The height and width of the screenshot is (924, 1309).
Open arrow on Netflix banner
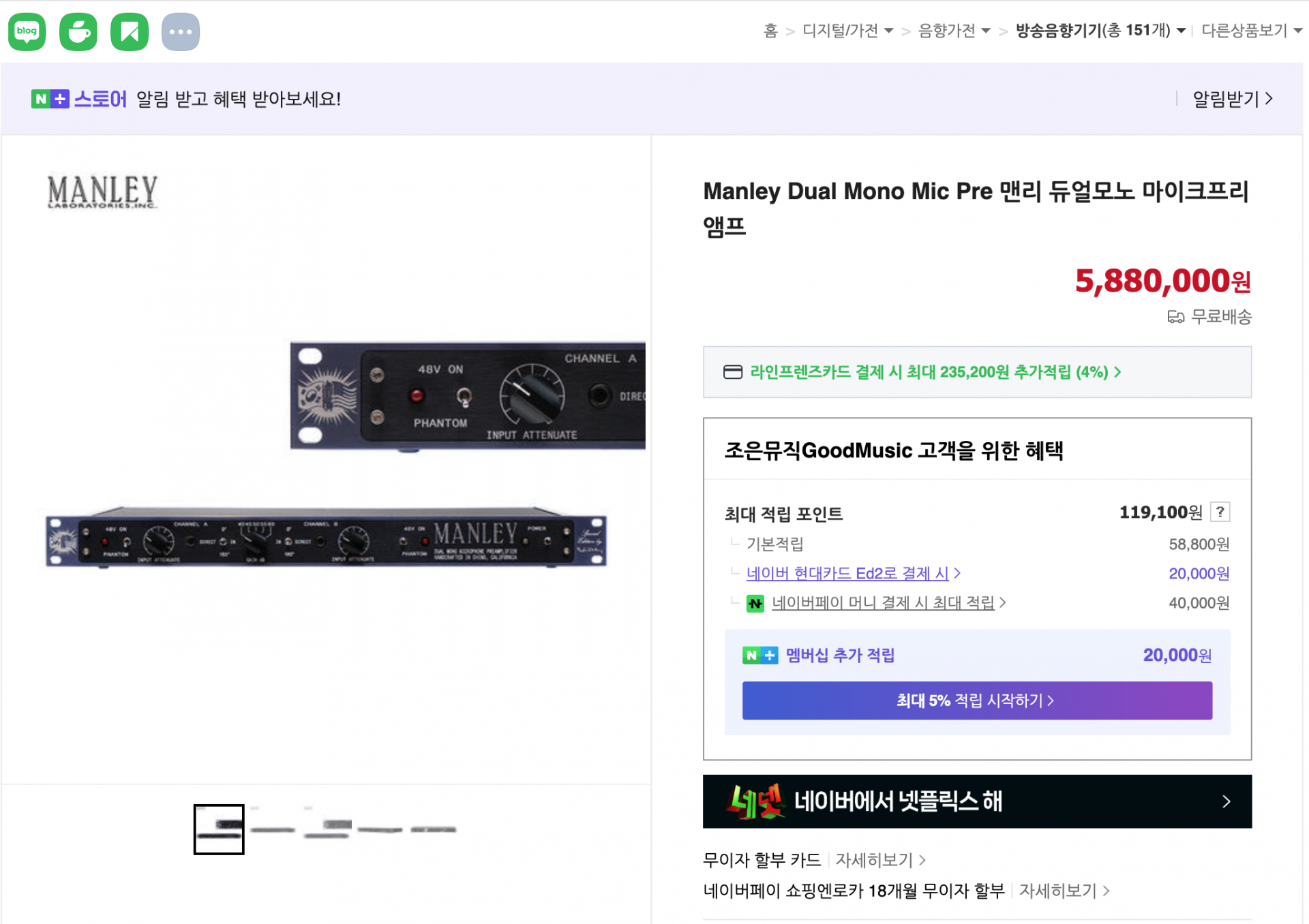(x=1227, y=801)
